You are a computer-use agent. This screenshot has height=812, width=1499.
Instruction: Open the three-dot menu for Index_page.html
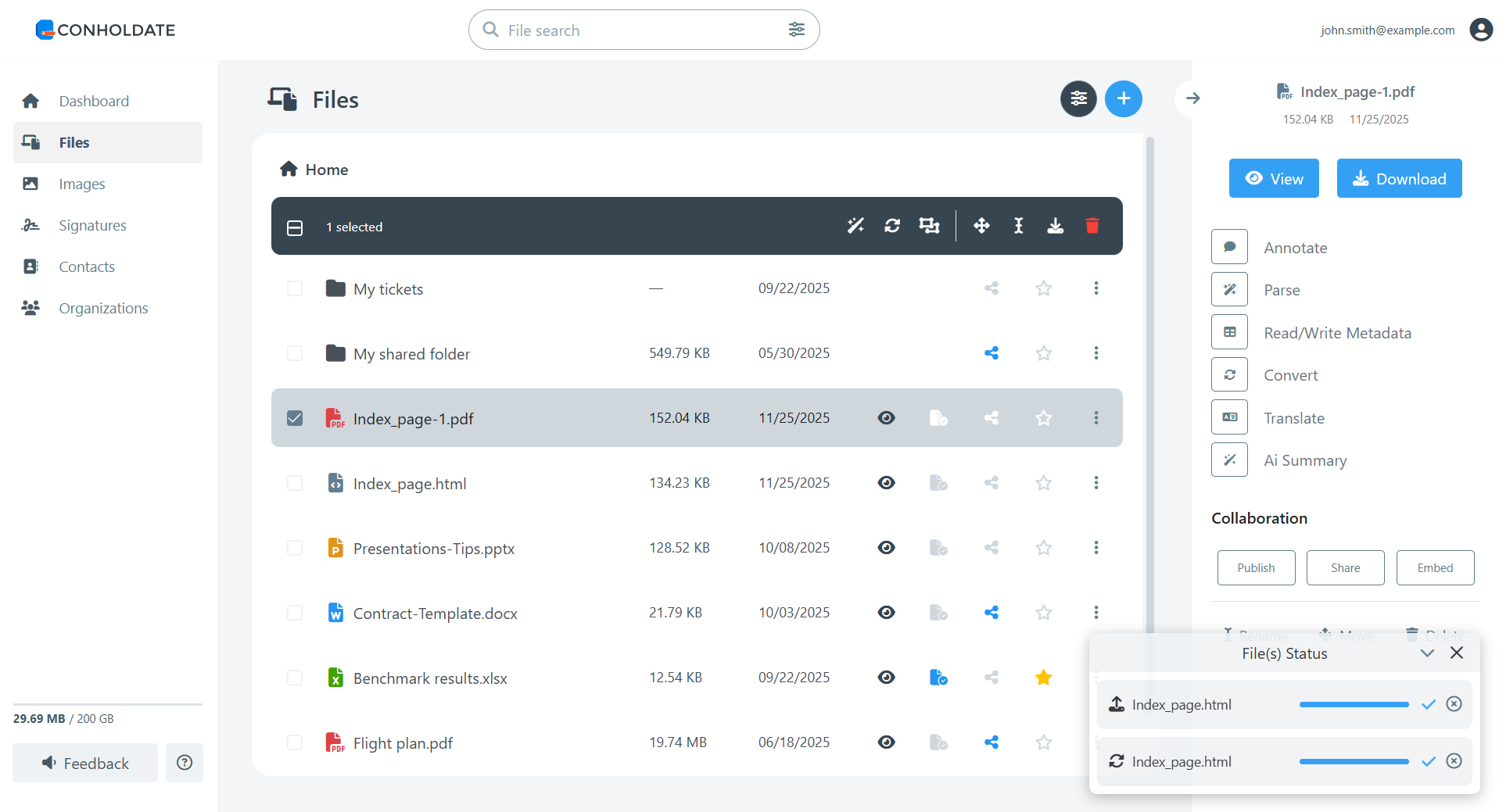point(1096,483)
